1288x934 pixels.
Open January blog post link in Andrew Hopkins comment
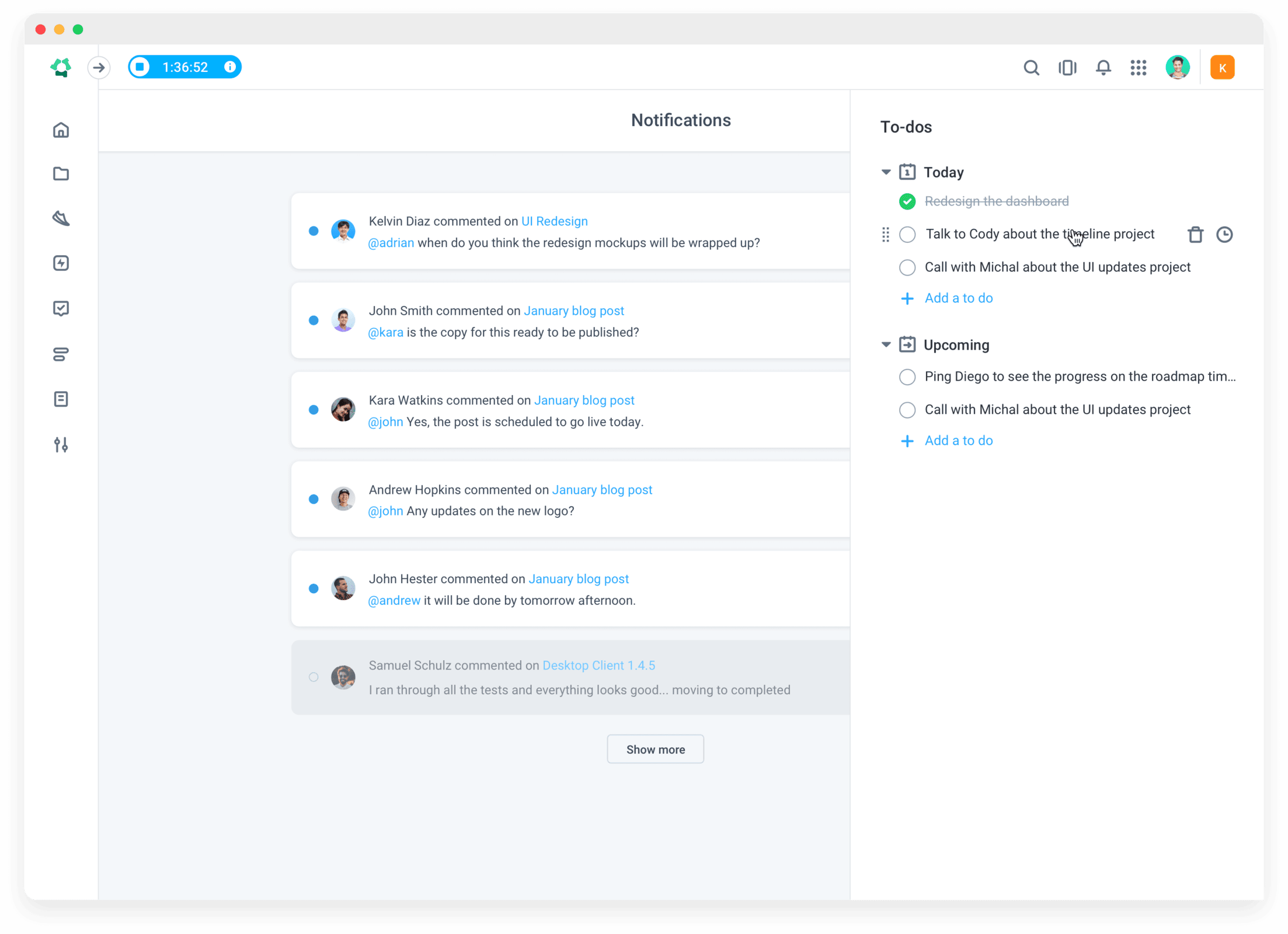coord(602,490)
